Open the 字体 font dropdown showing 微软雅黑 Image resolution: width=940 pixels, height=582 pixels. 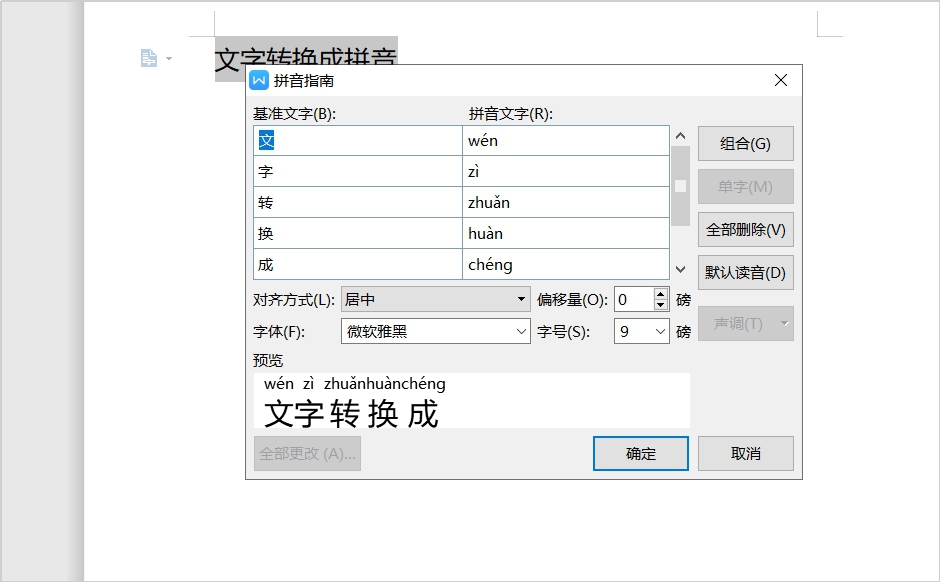pos(521,331)
